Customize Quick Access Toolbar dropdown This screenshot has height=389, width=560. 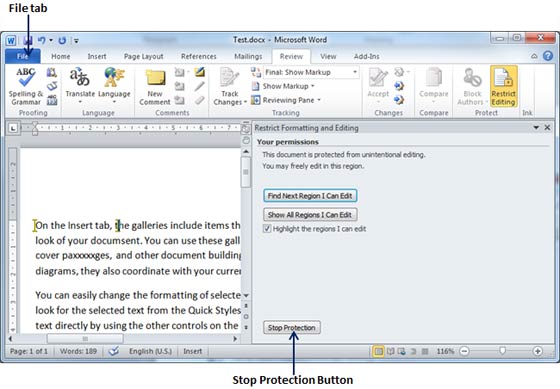coord(76,41)
